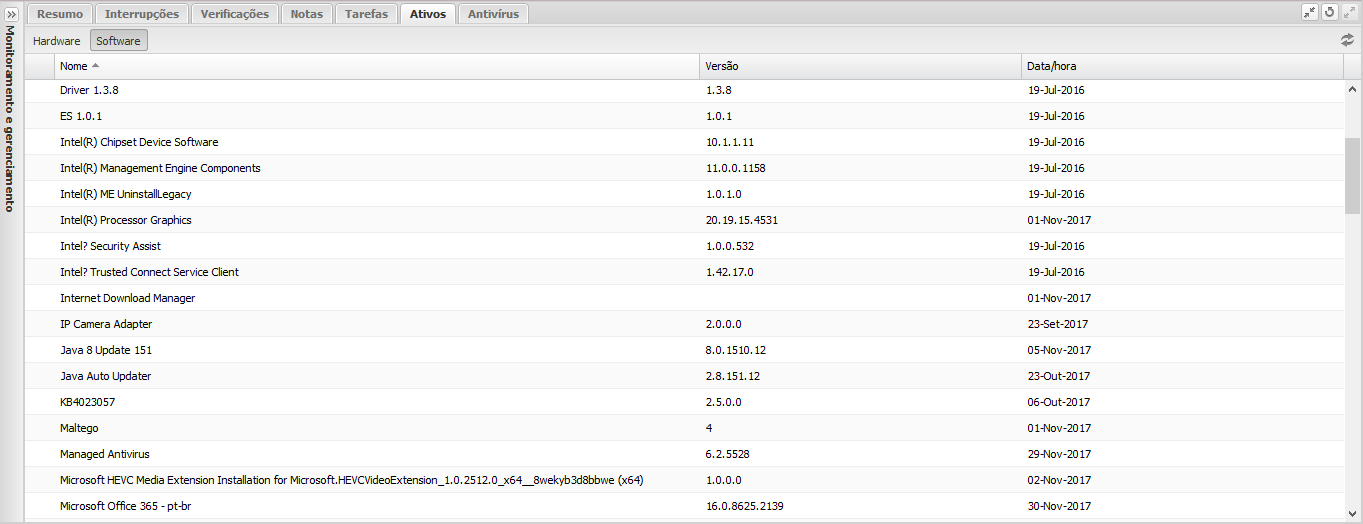
Task: Select the Software assets view
Action: coord(119,41)
